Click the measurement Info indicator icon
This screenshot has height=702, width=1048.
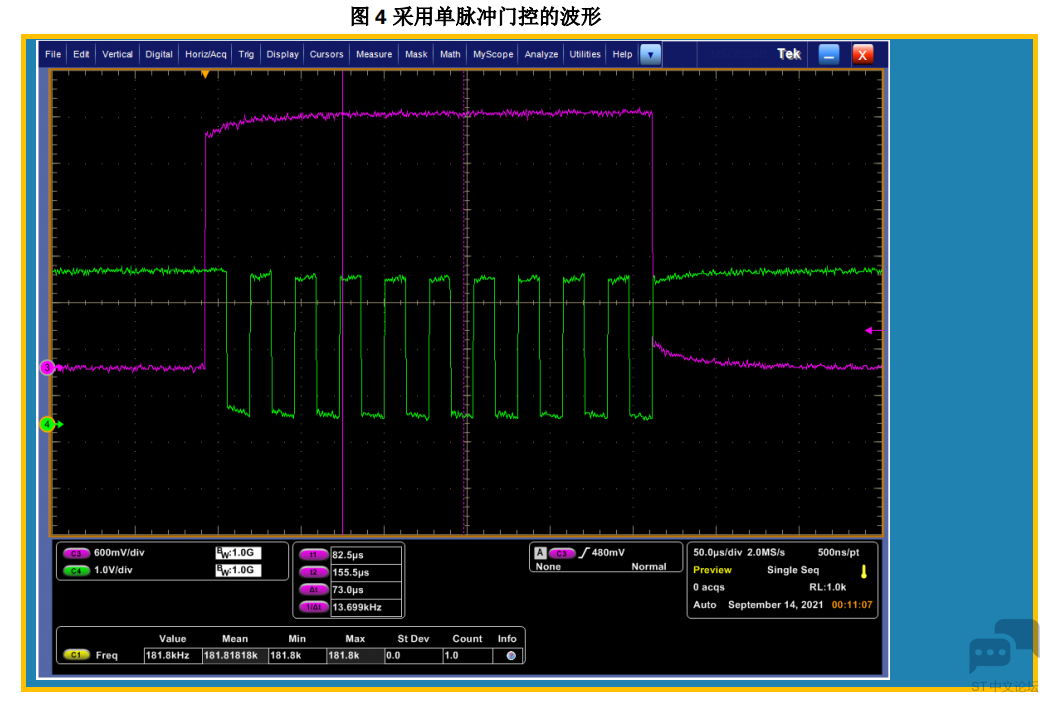click(511, 655)
